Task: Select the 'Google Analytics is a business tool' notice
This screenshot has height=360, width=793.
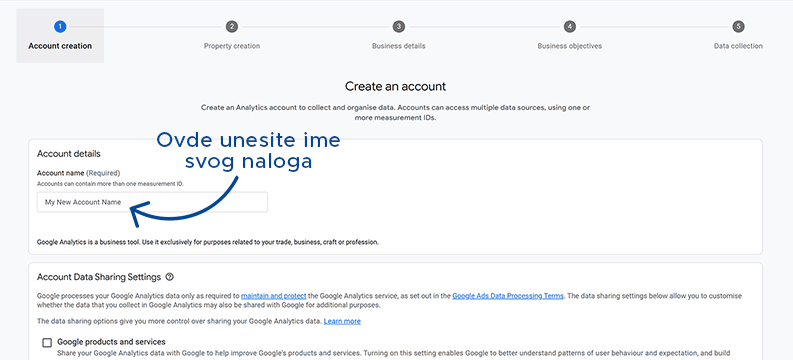Action: (x=208, y=242)
